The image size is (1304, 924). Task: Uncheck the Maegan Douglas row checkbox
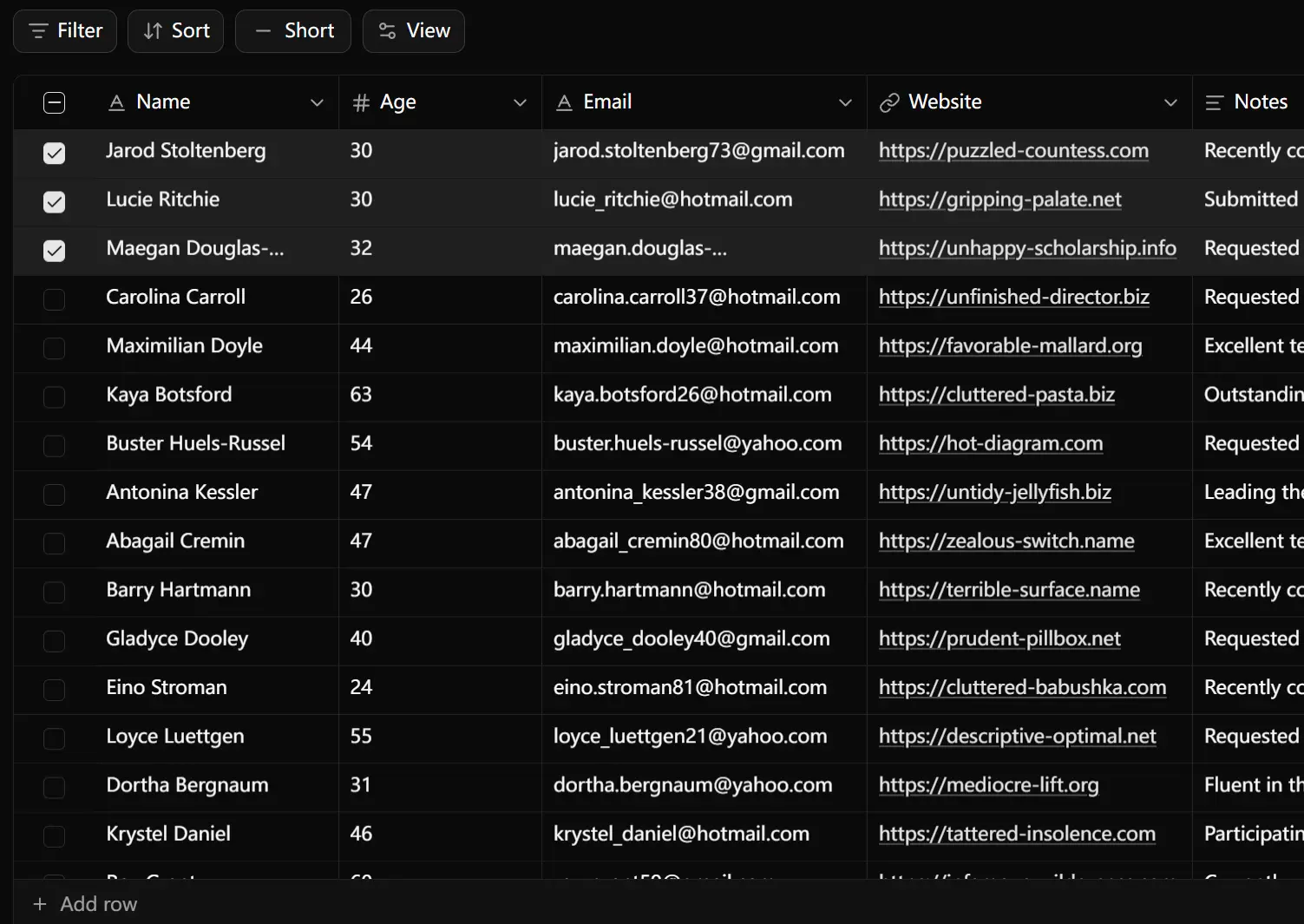point(54,251)
